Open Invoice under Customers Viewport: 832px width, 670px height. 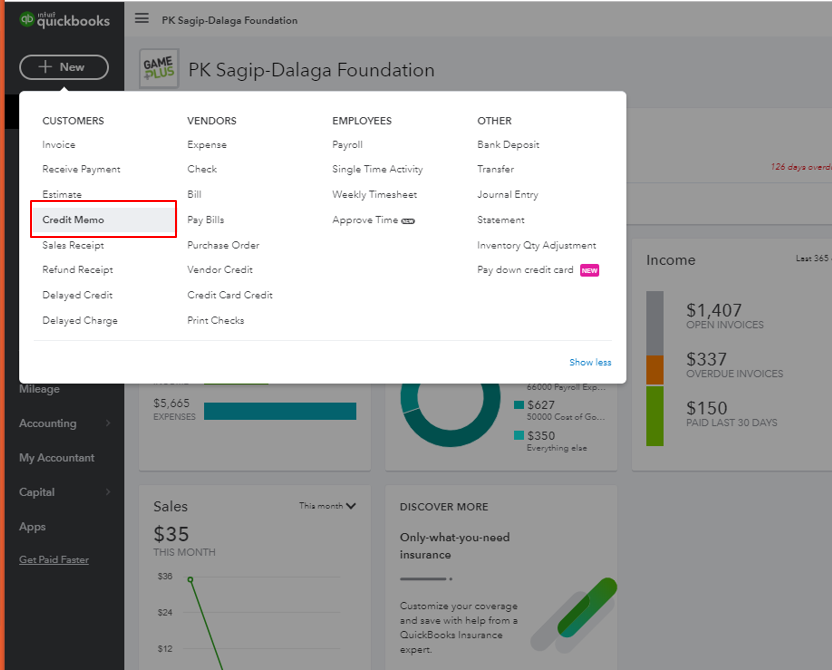[x=59, y=145]
